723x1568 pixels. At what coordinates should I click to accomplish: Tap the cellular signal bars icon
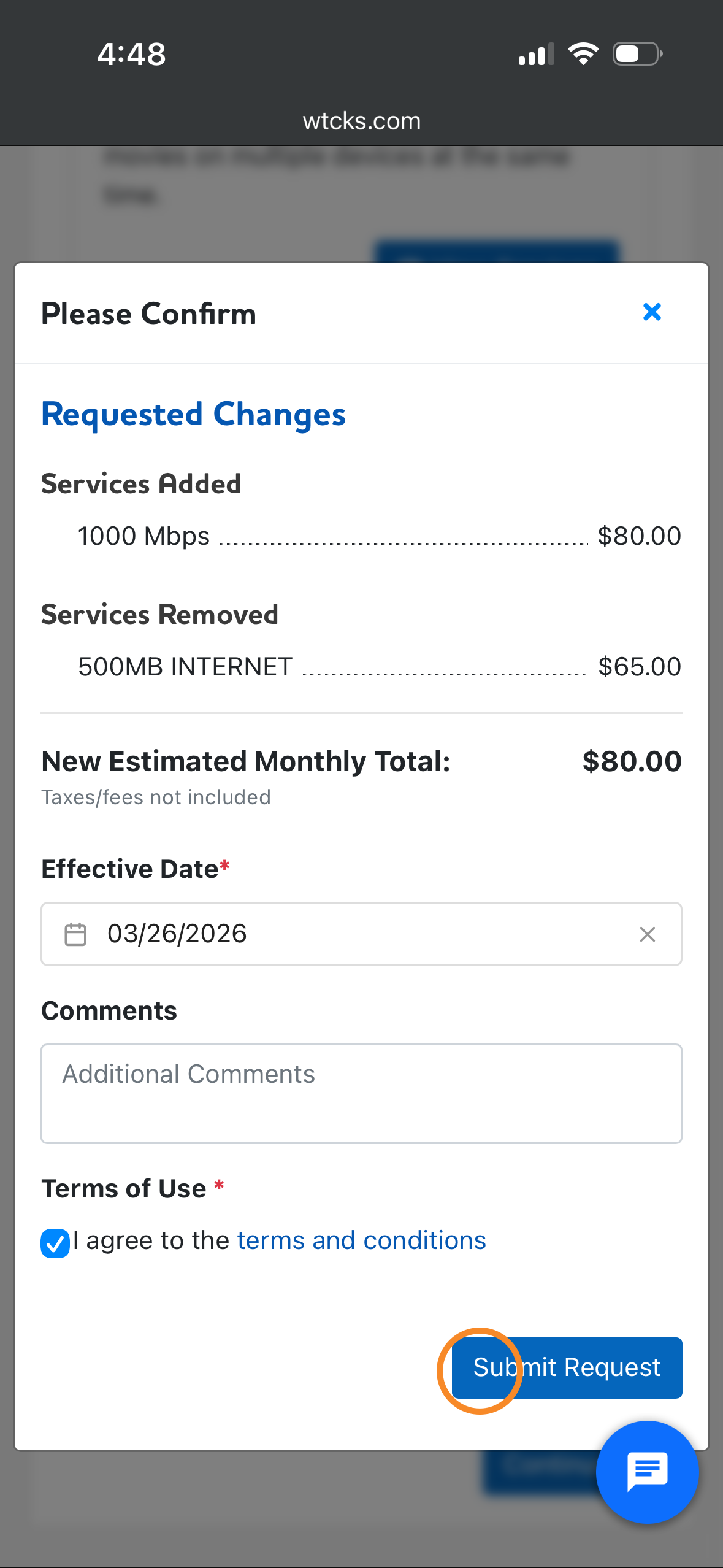536,55
